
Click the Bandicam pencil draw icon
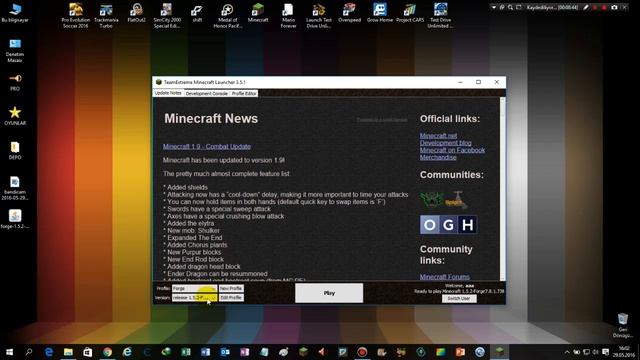[x=586, y=7]
